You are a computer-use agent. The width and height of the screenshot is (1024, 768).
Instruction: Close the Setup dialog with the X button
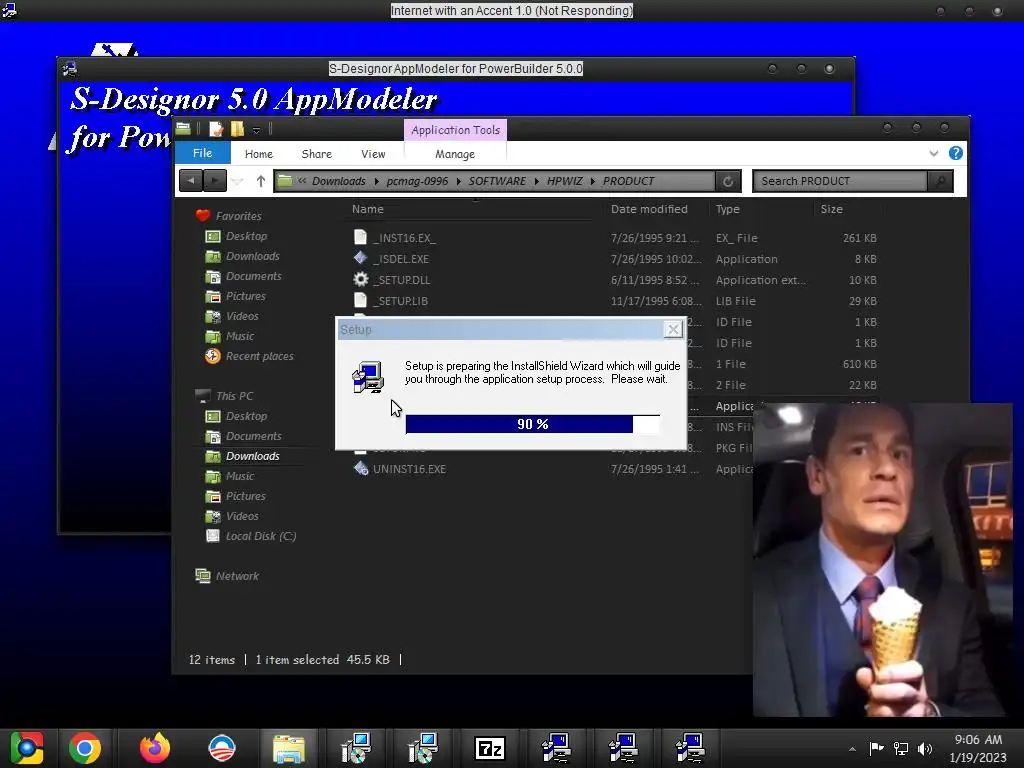(x=673, y=329)
